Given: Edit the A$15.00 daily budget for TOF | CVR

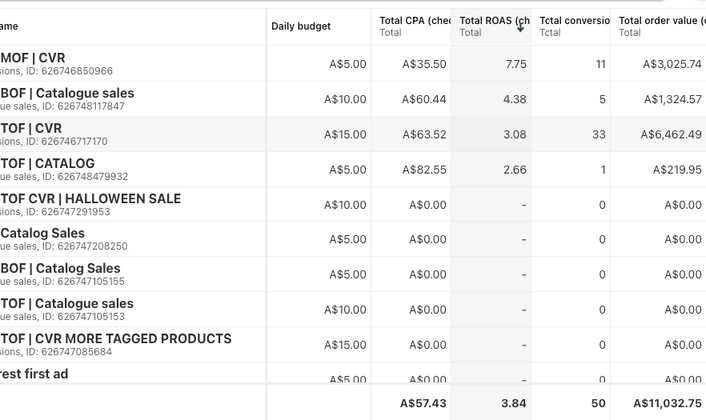Looking at the screenshot, I should [x=345, y=135].
